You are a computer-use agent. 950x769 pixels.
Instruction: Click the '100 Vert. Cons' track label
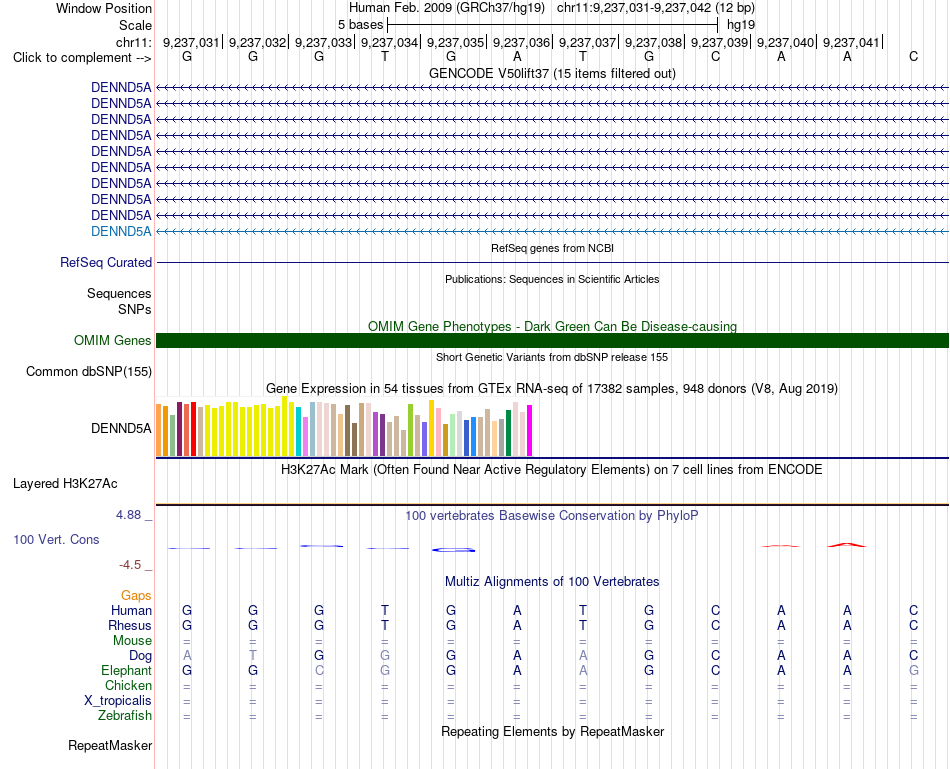coord(56,539)
